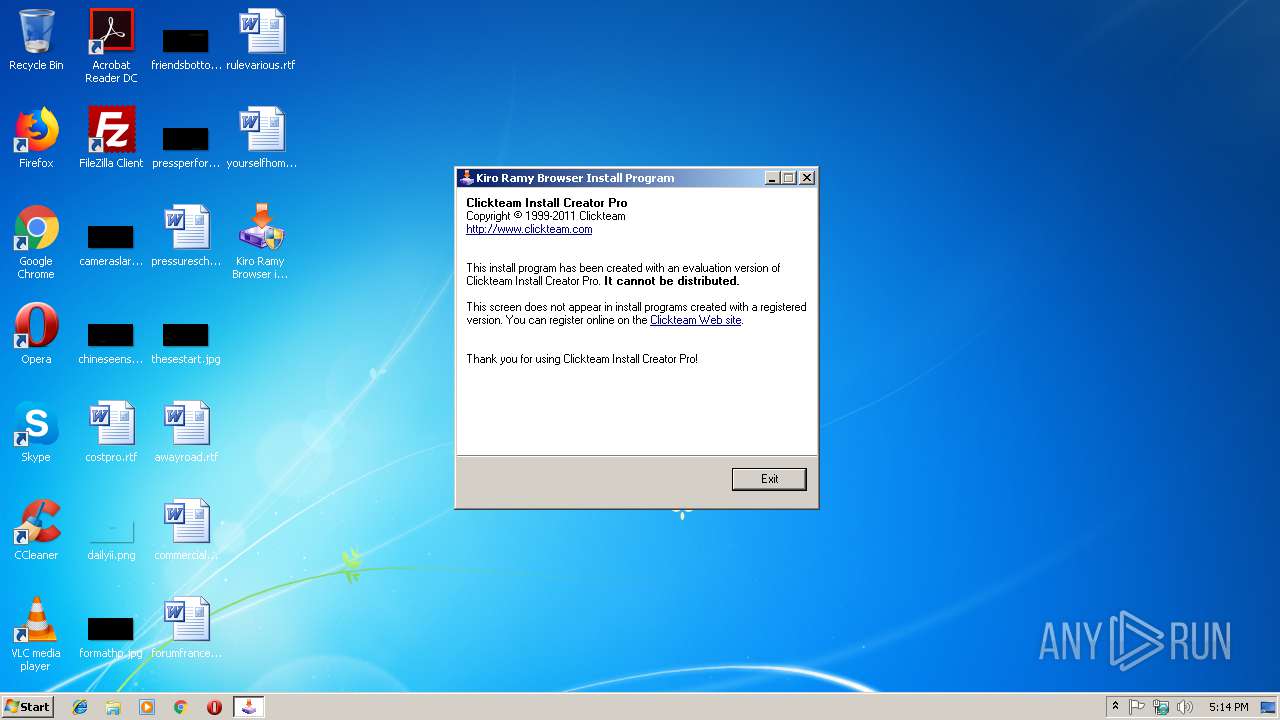Select the cameraslar... desktop file
The width and height of the screenshot is (1280, 720).
pos(111,244)
